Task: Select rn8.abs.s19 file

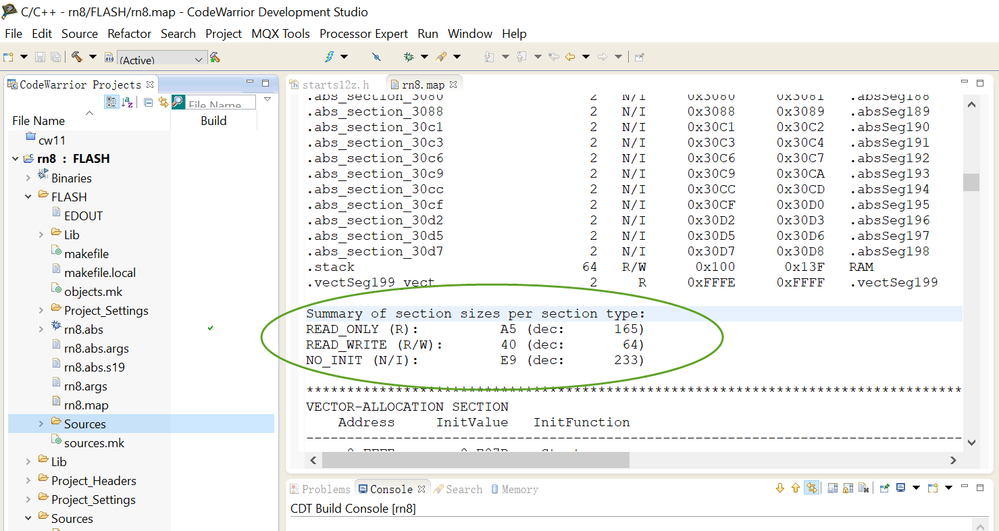Action: [94, 367]
